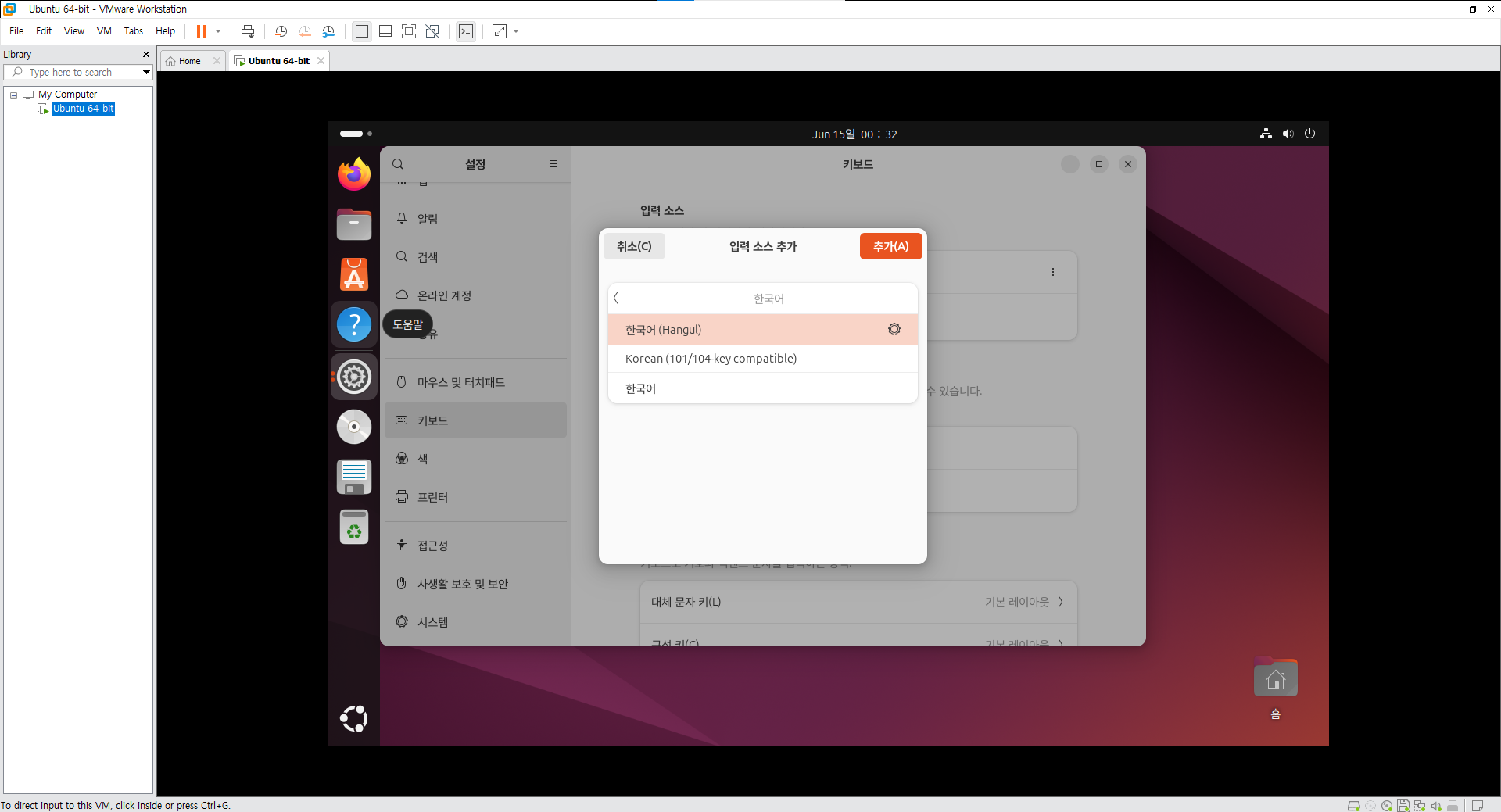Enter full screen mode
Image resolution: width=1501 pixels, height=812 pixels.
pos(409,31)
